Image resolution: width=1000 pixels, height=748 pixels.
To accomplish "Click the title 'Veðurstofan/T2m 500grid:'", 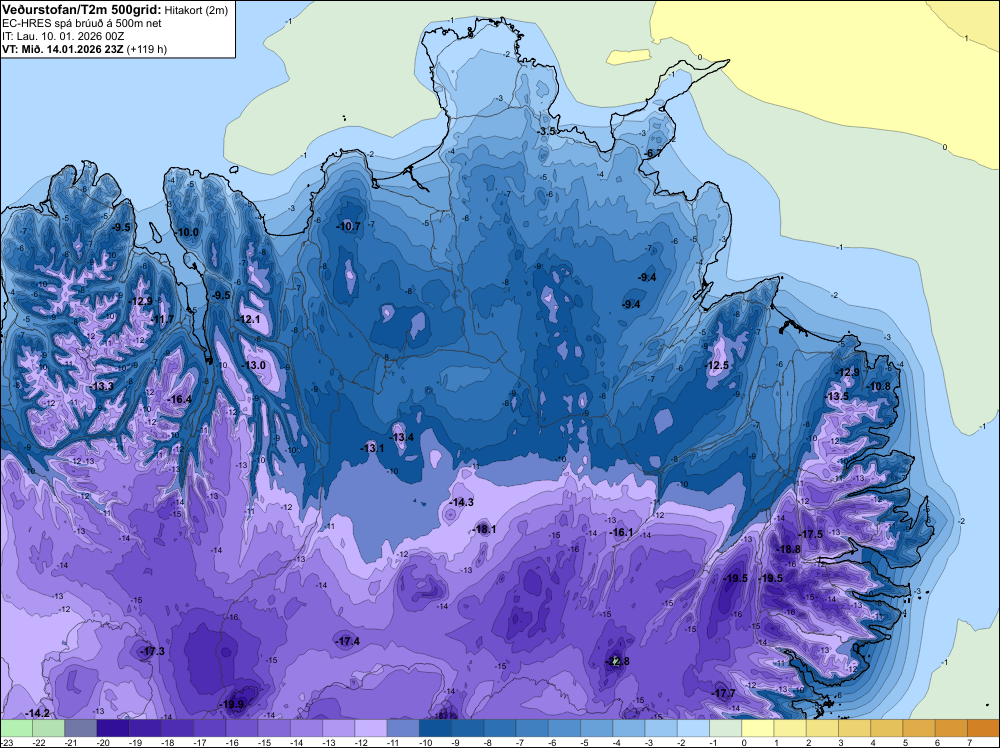I will pyautogui.click(x=82, y=10).
